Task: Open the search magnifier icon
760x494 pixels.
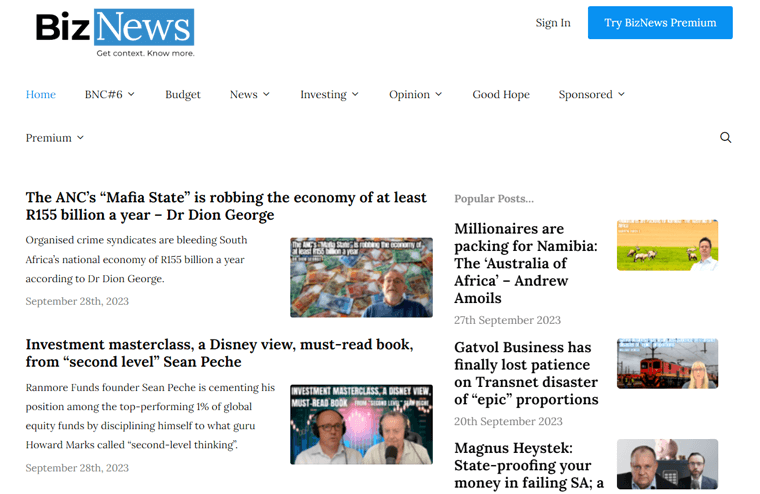Action: pyautogui.click(x=725, y=138)
